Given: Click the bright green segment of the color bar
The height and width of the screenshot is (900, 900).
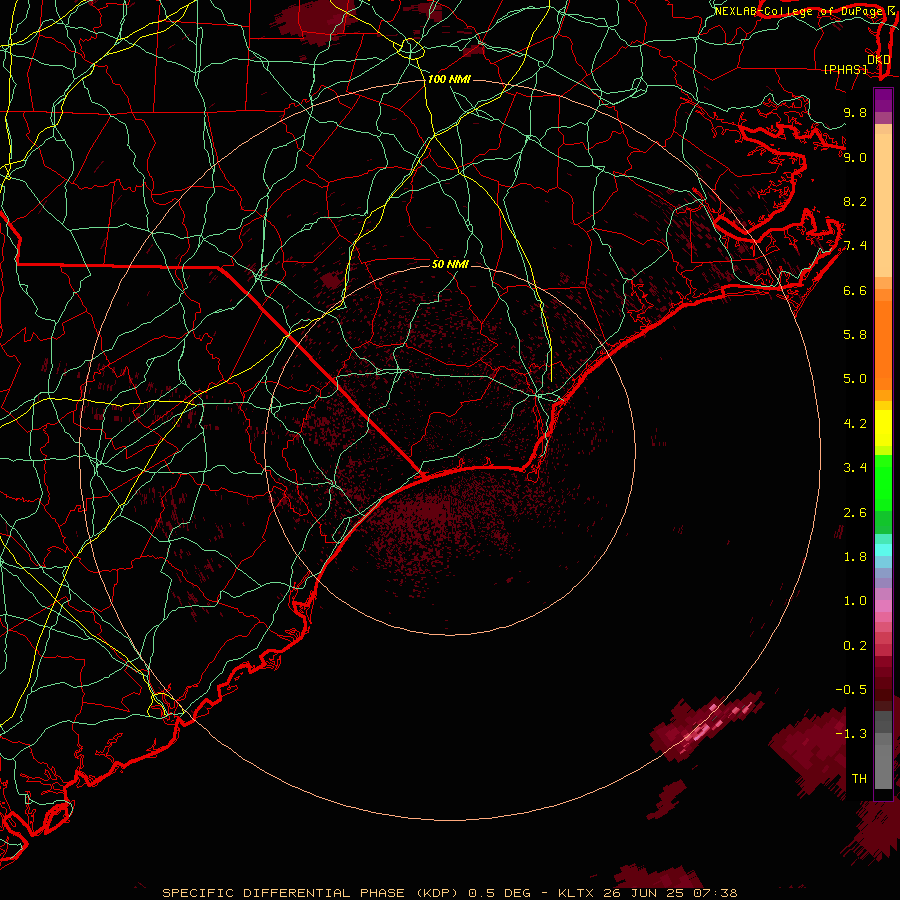Looking at the screenshot, I should (x=883, y=482).
